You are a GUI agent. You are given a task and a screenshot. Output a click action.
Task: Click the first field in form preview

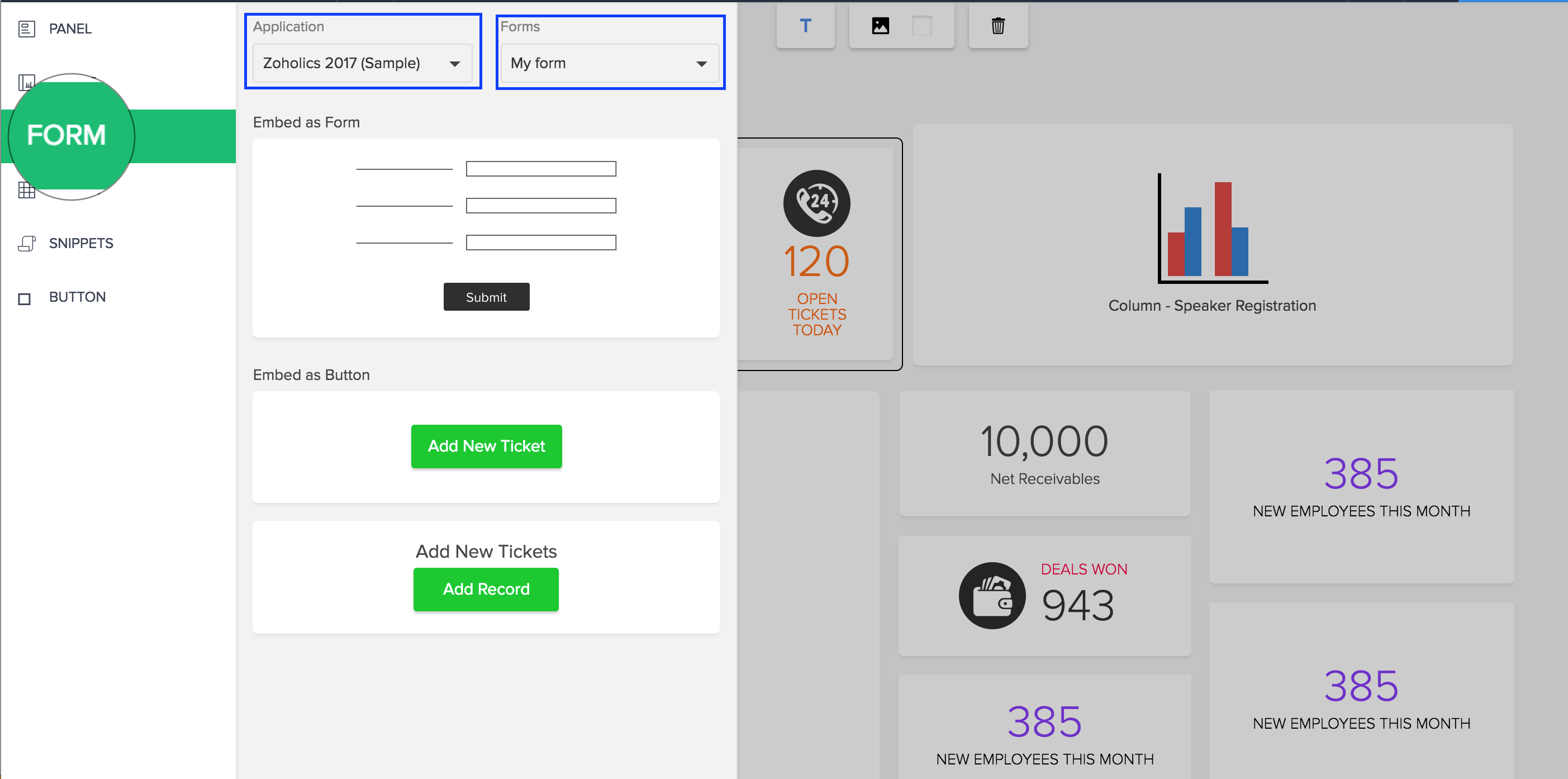540,169
